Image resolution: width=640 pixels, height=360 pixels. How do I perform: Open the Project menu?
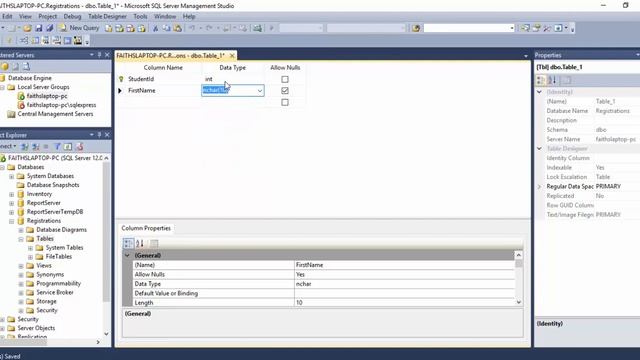(x=48, y=17)
